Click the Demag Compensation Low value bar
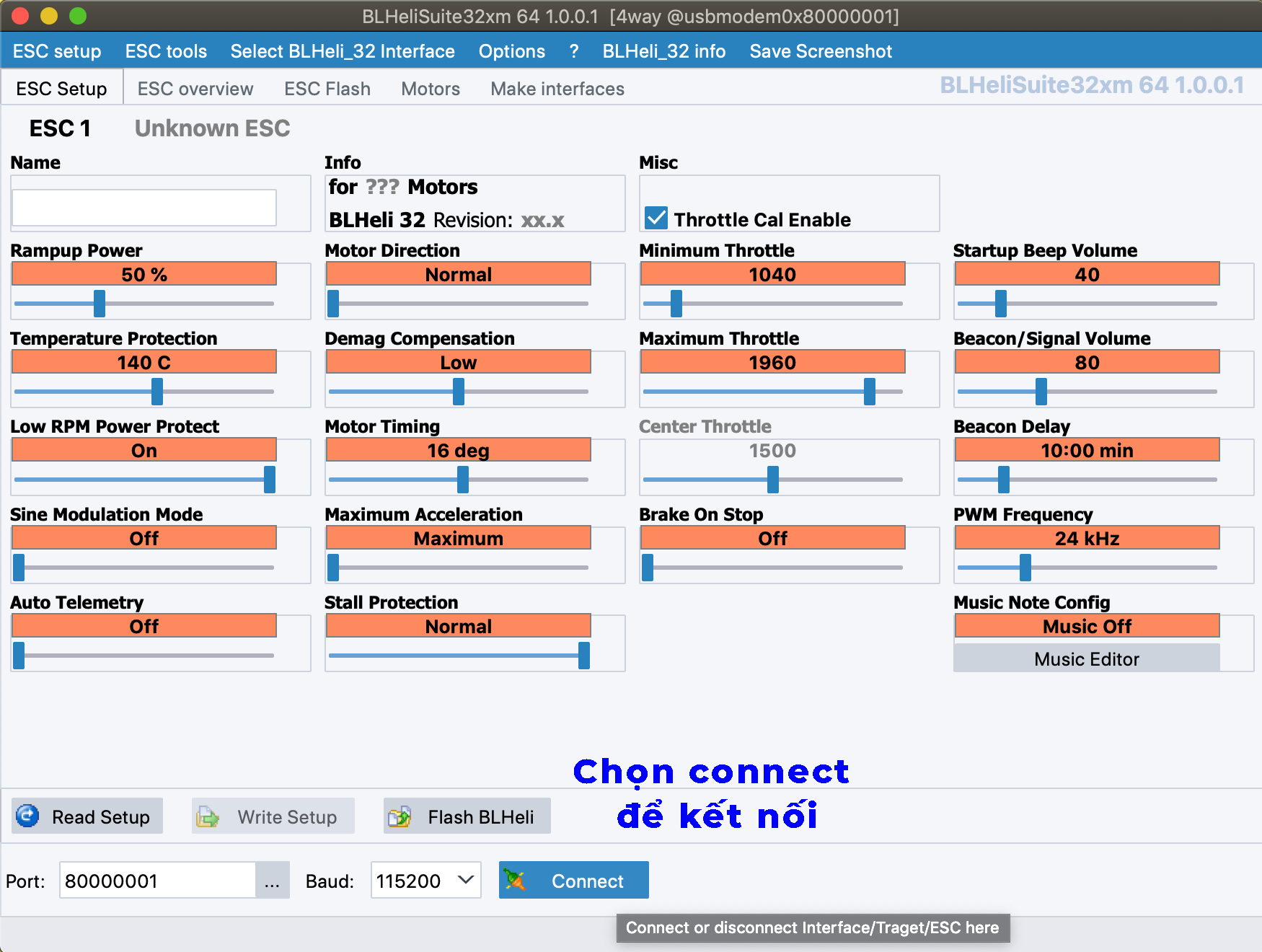The height and width of the screenshot is (952, 1262). click(x=459, y=362)
